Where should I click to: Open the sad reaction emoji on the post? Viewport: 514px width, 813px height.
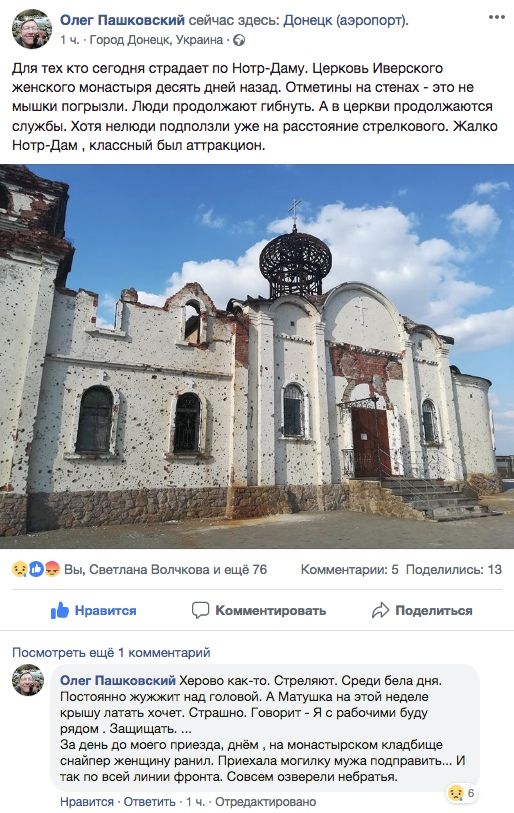click(19, 569)
